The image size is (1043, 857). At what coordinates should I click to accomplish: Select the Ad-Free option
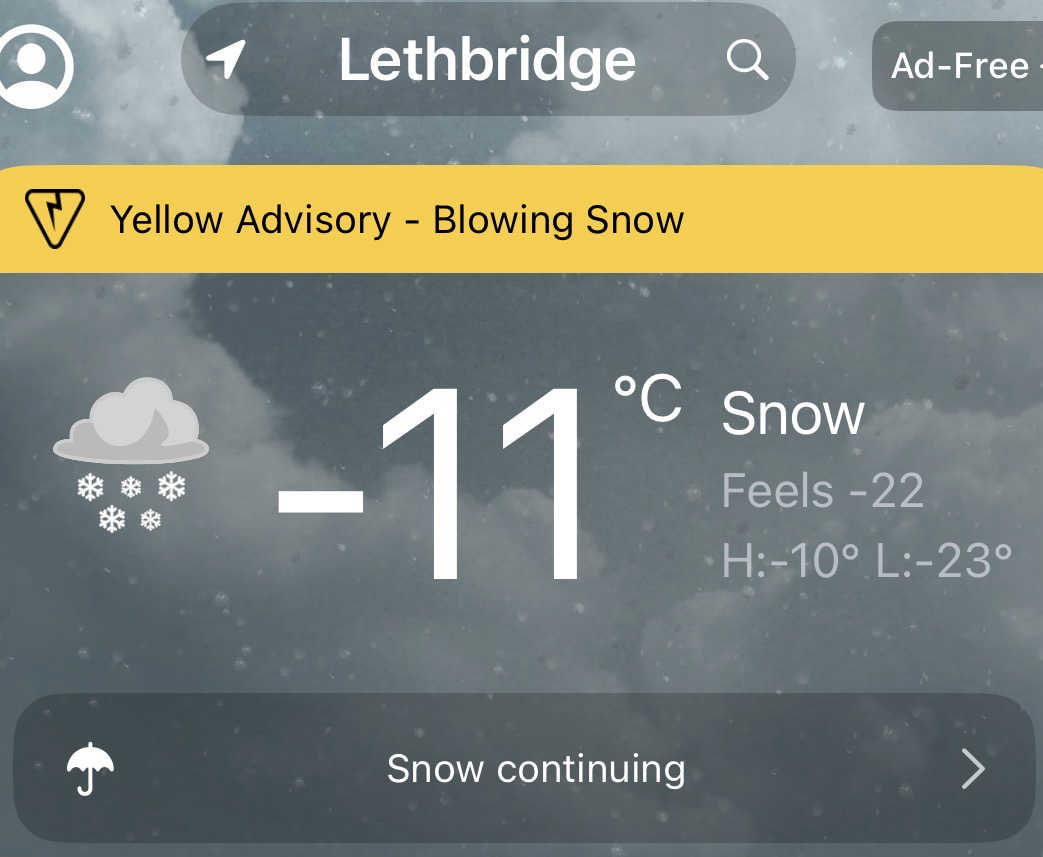click(x=960, y=66)
